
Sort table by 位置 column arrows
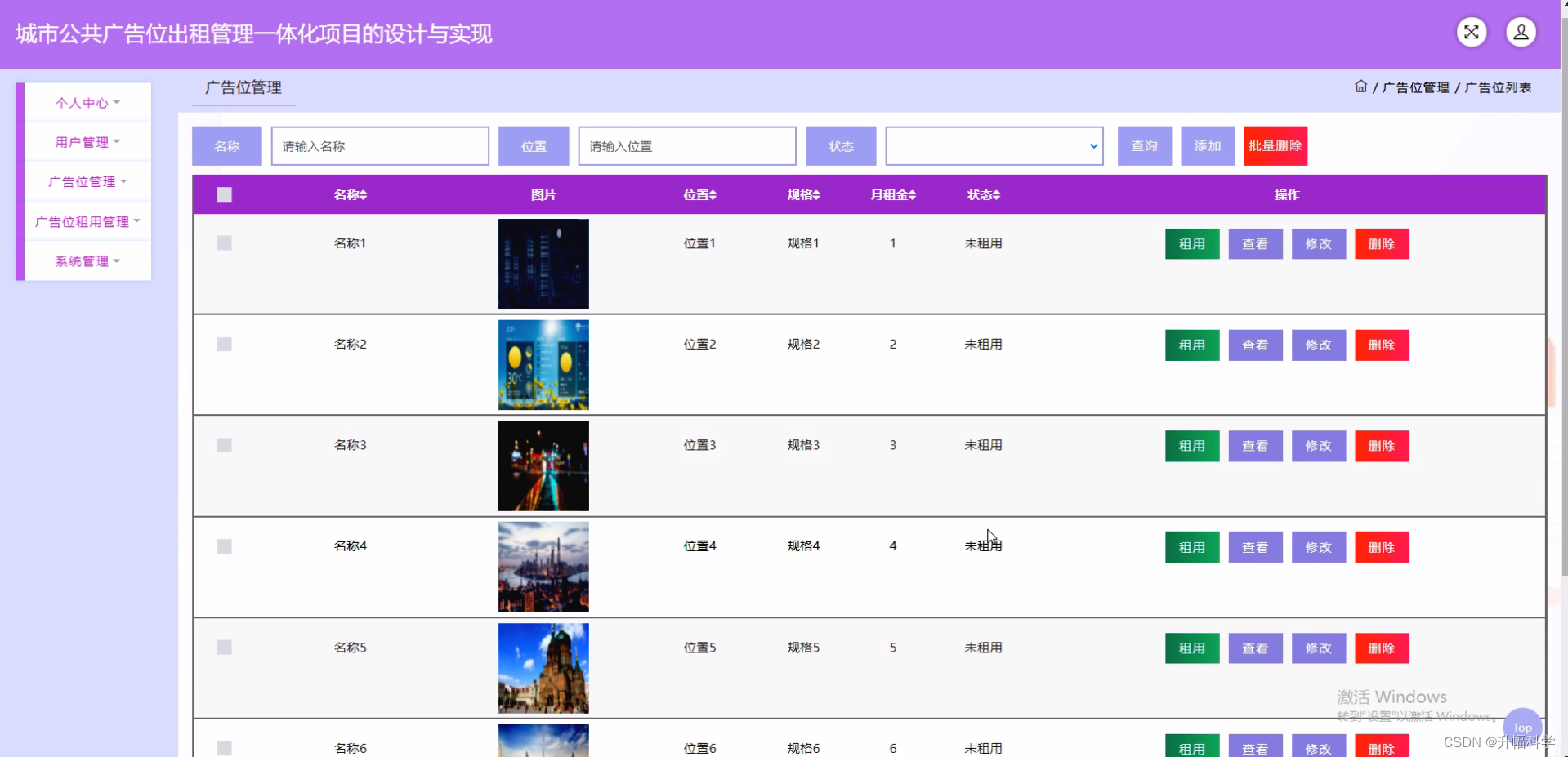[x=713, y=195]
